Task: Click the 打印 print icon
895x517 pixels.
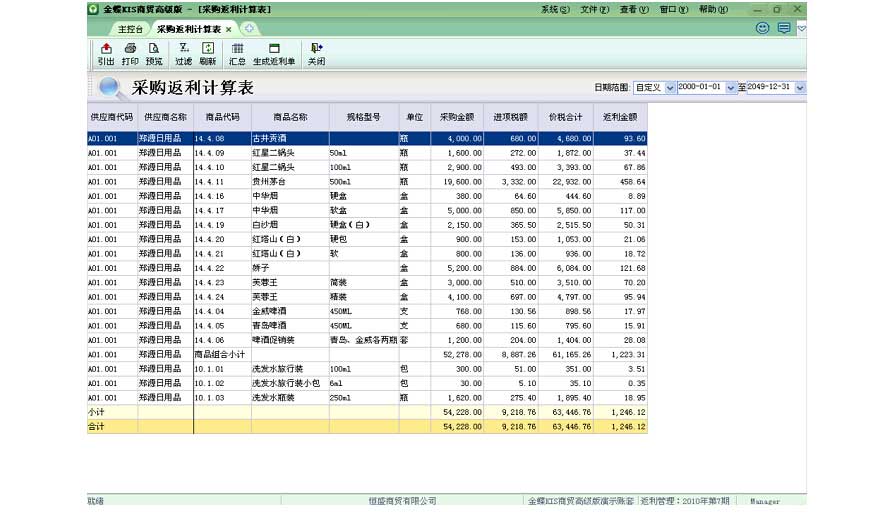Action: click(x=130, y=53)
